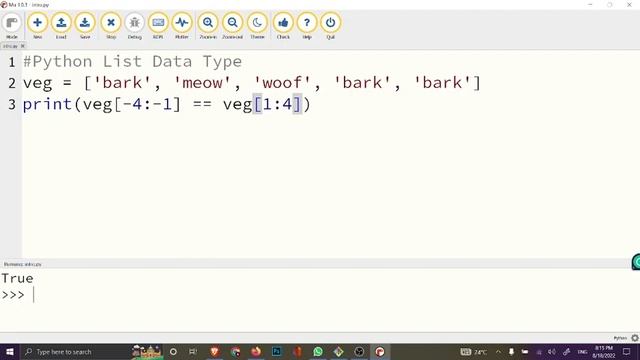Click the 'woof' string on line 2
Viewport: 640px width, 360px height.
[x=282, y=83]
